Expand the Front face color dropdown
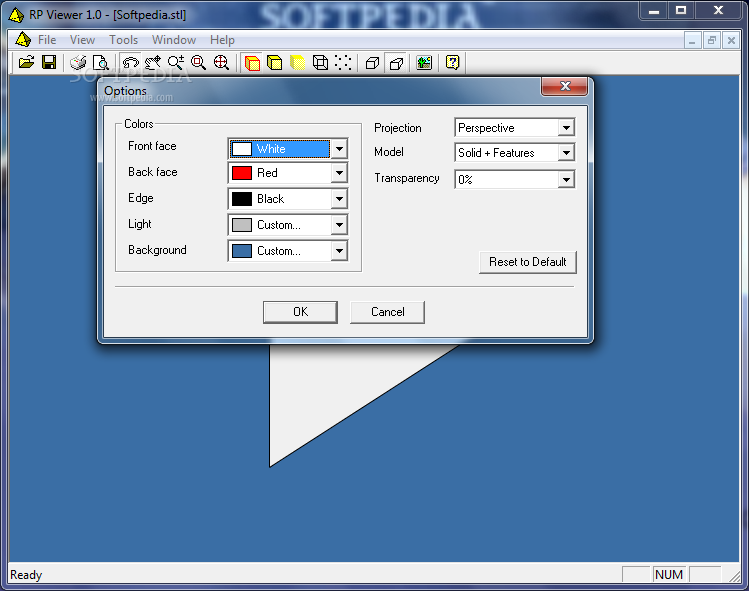The image size is (749, 591). click(x=339, y=149)
